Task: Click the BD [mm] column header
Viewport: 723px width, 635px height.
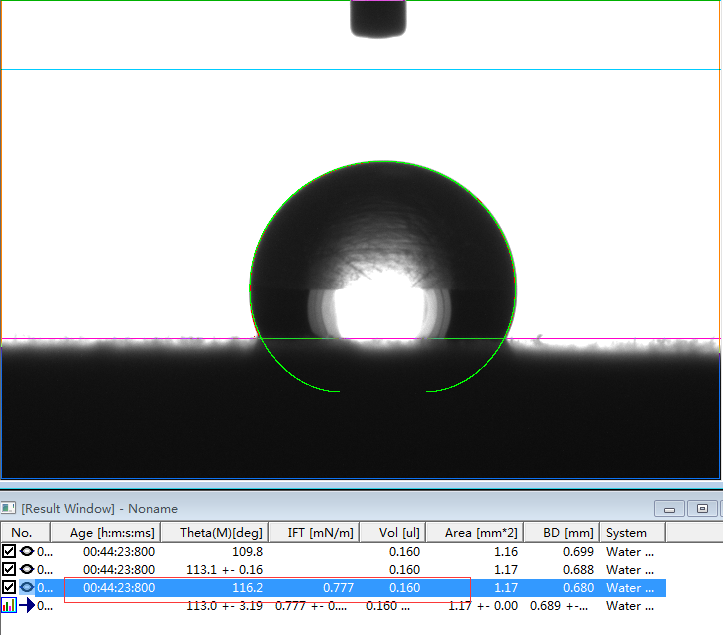Action: (x=559, y=533)
